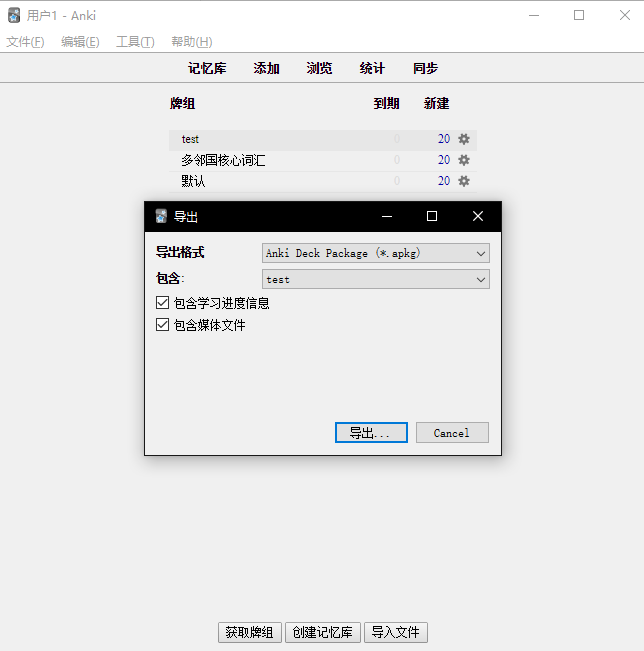Close the 导出 dialog
The height and width of the screenshot is (651, 644).
click(478, 216)
